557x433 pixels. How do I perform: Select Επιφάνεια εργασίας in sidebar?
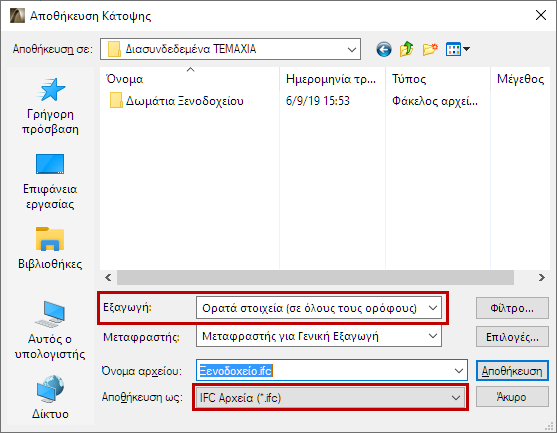(x=50, y=182)
